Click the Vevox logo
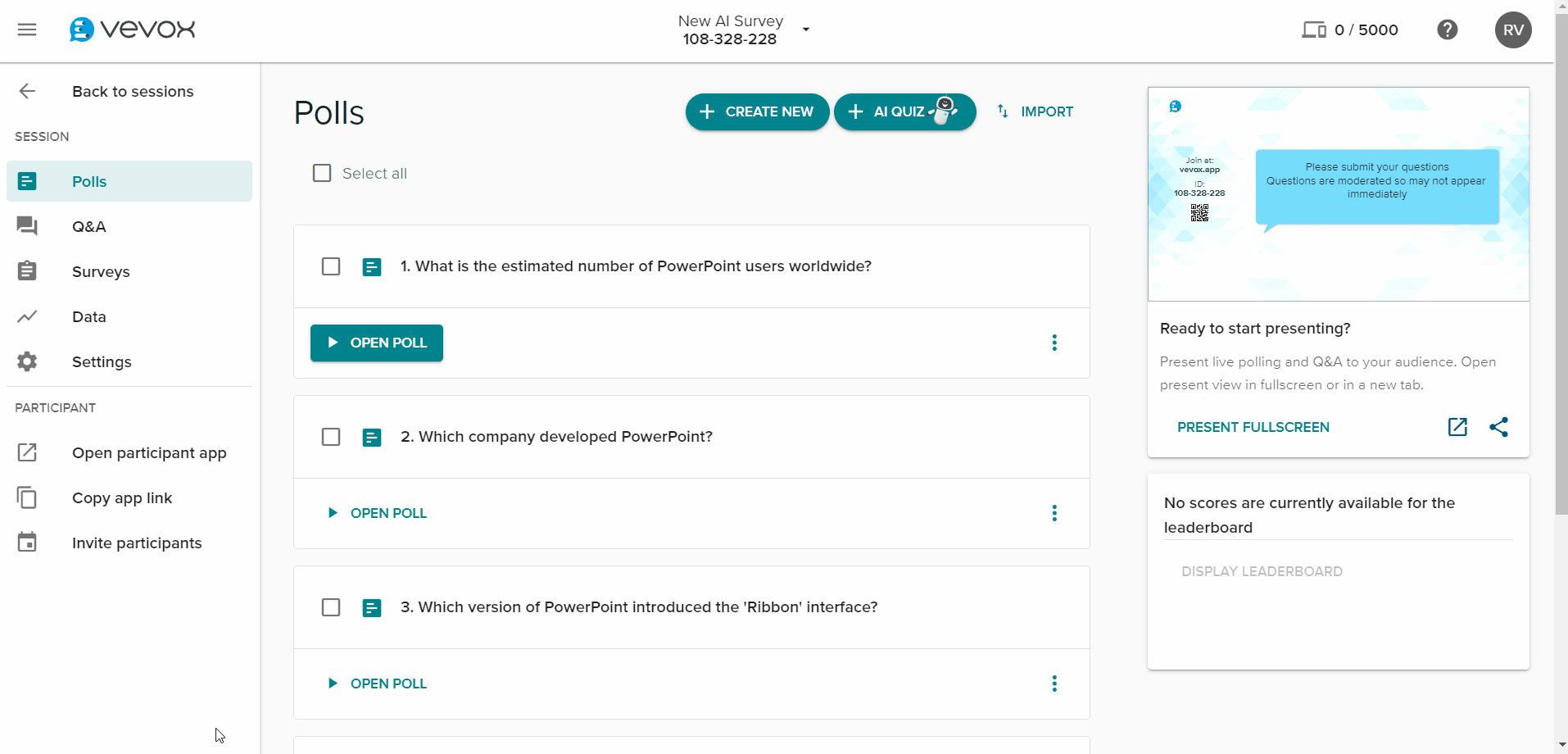 [x=132, y=30]
